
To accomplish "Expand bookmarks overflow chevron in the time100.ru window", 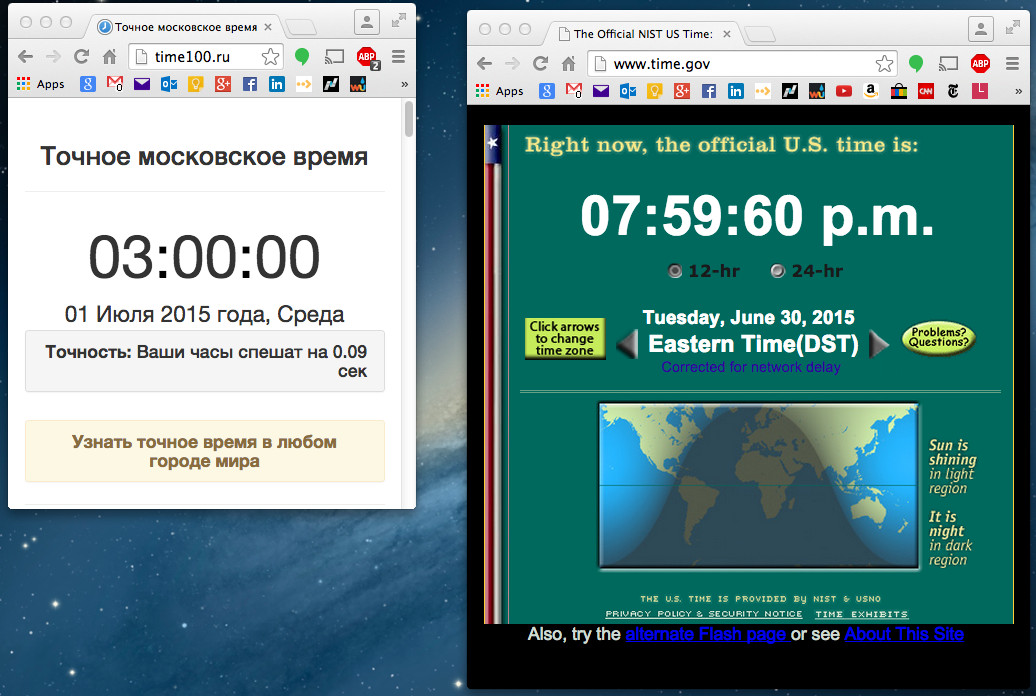I will pos(404,84).
